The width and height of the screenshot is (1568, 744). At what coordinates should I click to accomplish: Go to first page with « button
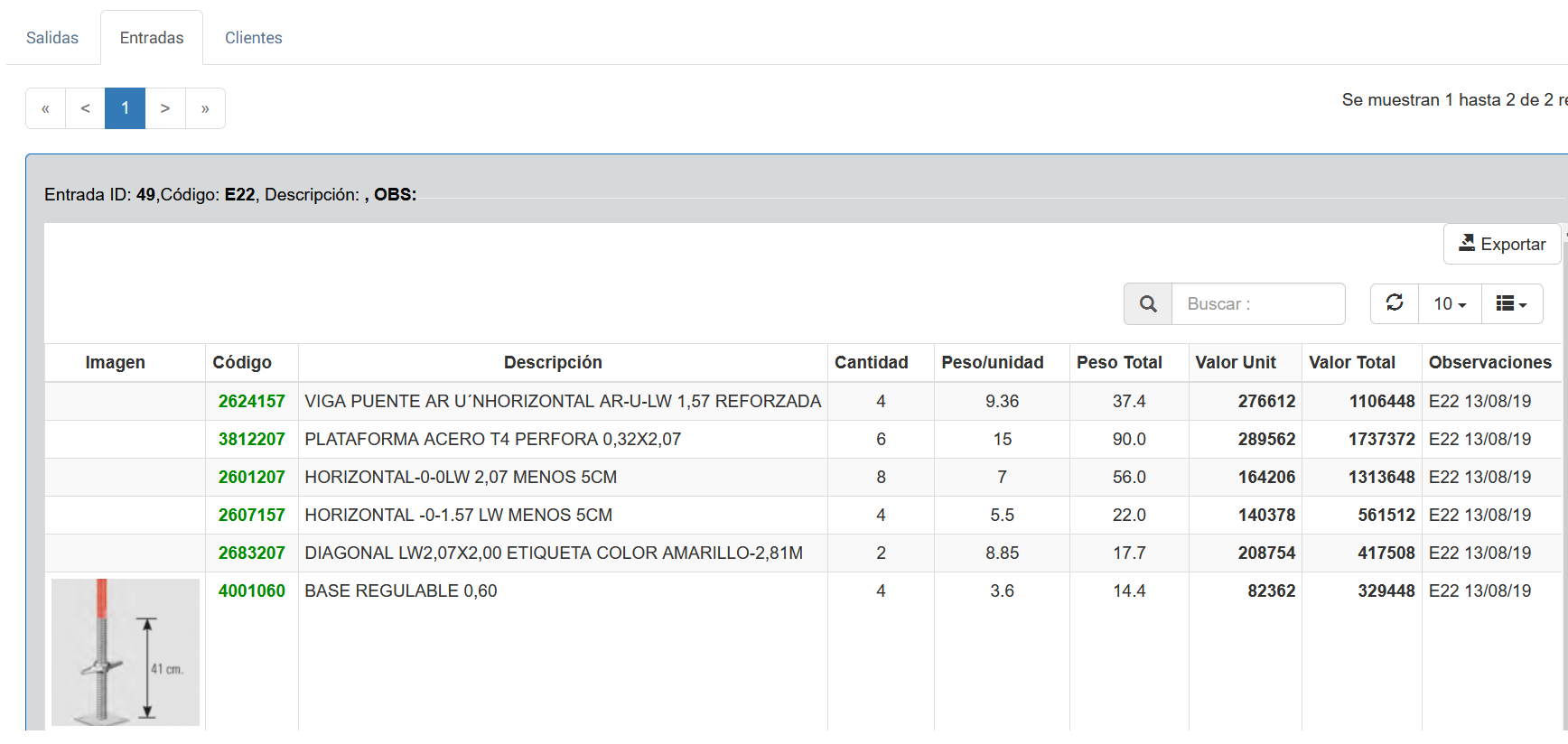click(x=45, y=108)
